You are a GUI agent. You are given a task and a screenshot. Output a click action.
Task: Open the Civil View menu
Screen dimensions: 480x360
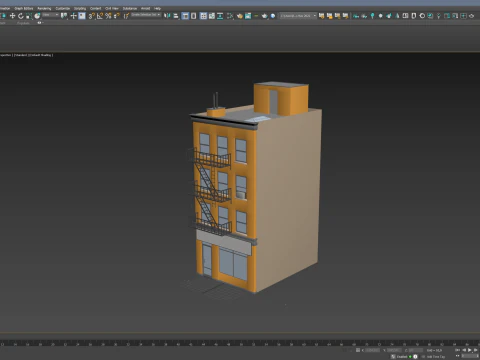(x=112, y=8)
